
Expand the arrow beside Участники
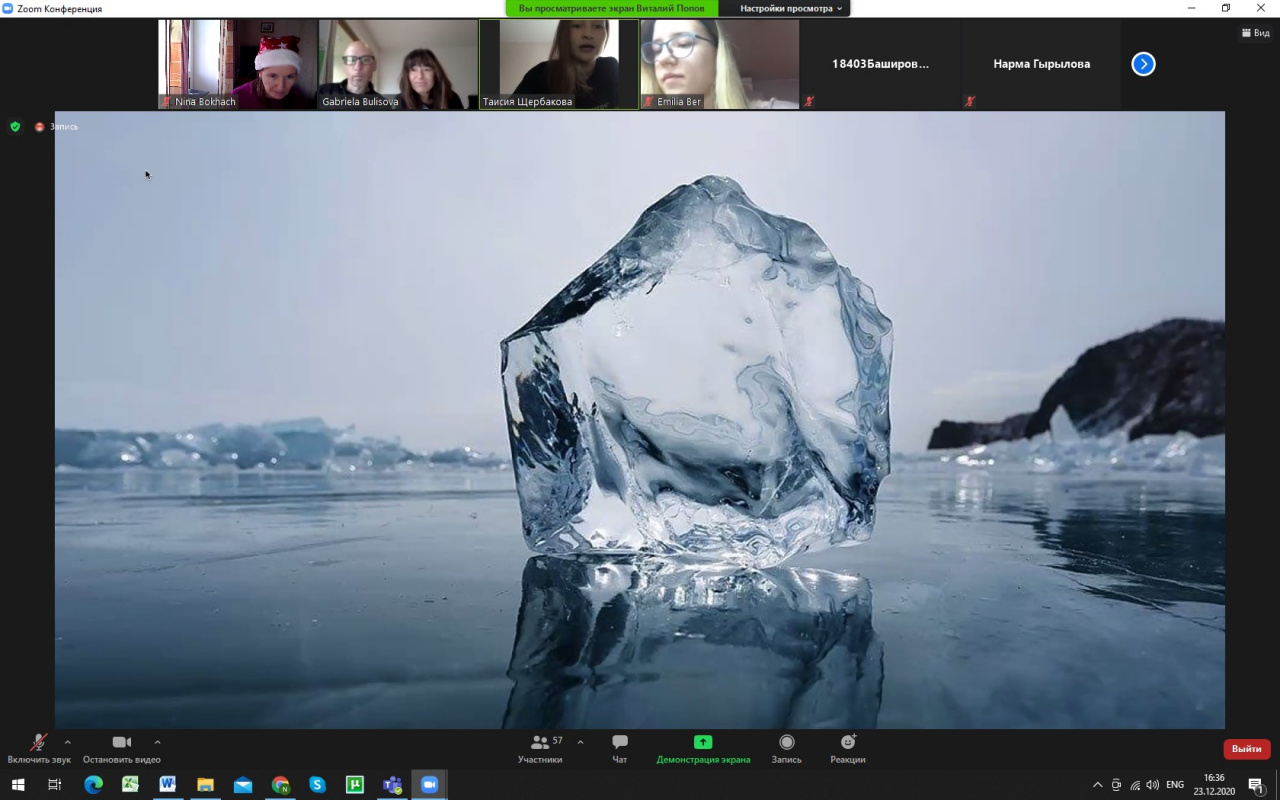coord(580,742)
